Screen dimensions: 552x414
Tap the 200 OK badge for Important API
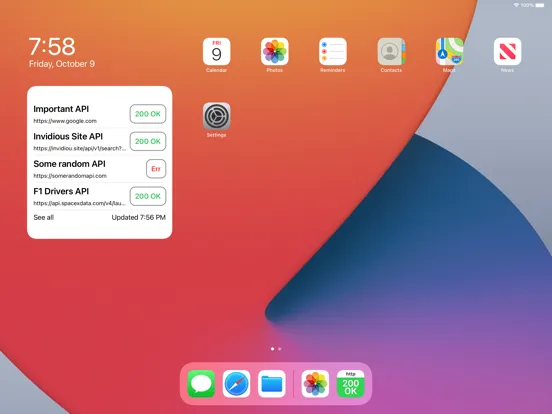coord(148,114)
